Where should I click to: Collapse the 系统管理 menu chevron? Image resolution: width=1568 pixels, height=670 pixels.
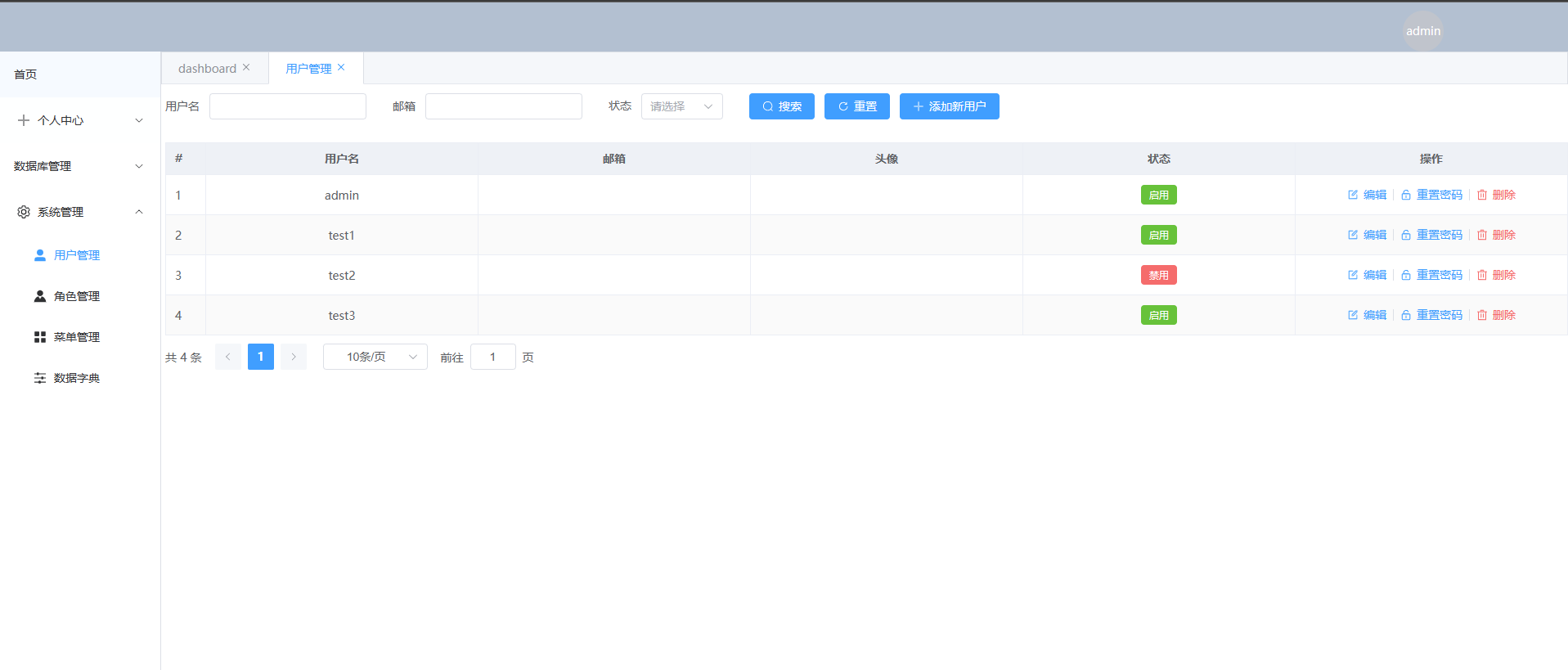[139, 212]
